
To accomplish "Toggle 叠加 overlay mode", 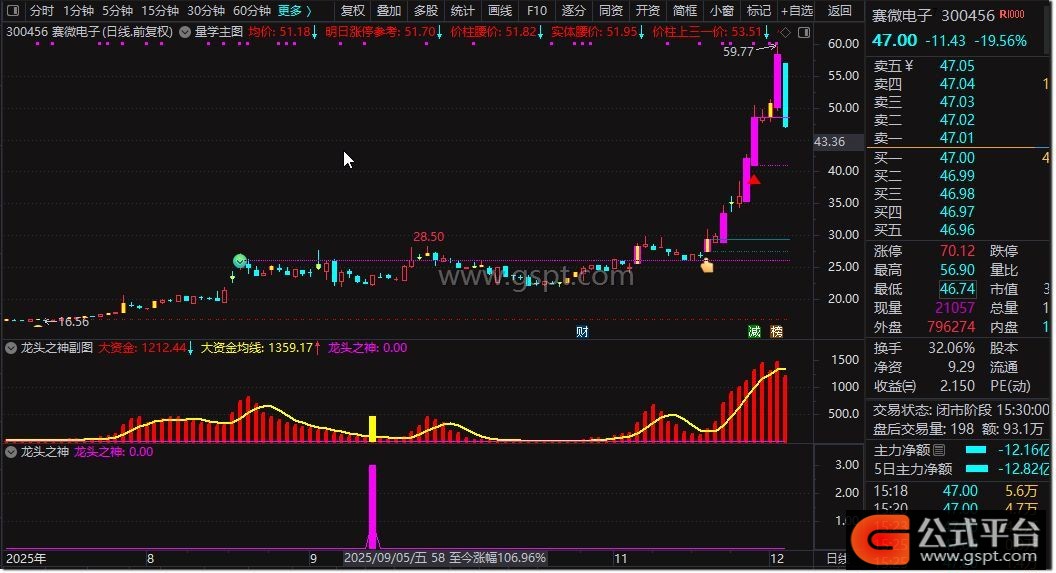I will pyautogui.click(x=388, y=11).
